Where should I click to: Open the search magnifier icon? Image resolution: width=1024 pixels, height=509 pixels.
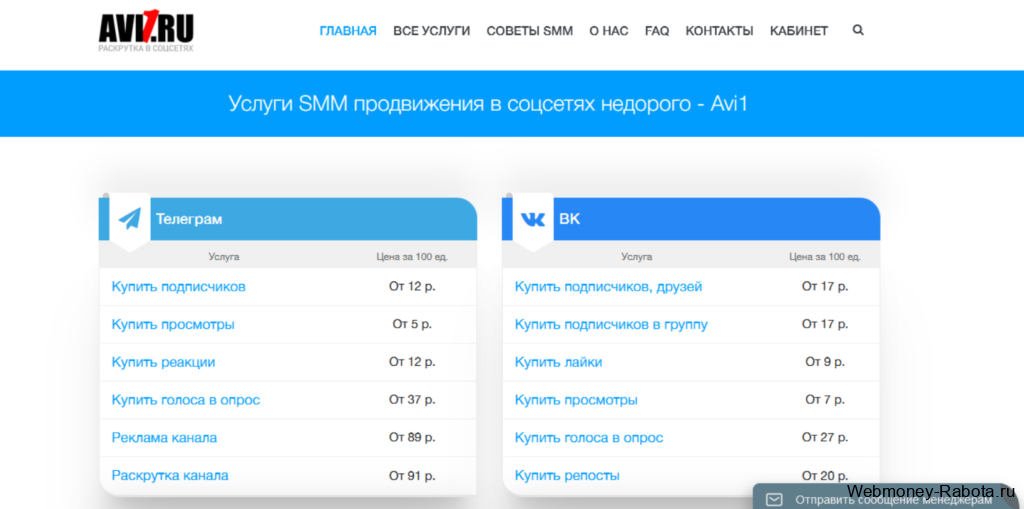click(858, 30)
